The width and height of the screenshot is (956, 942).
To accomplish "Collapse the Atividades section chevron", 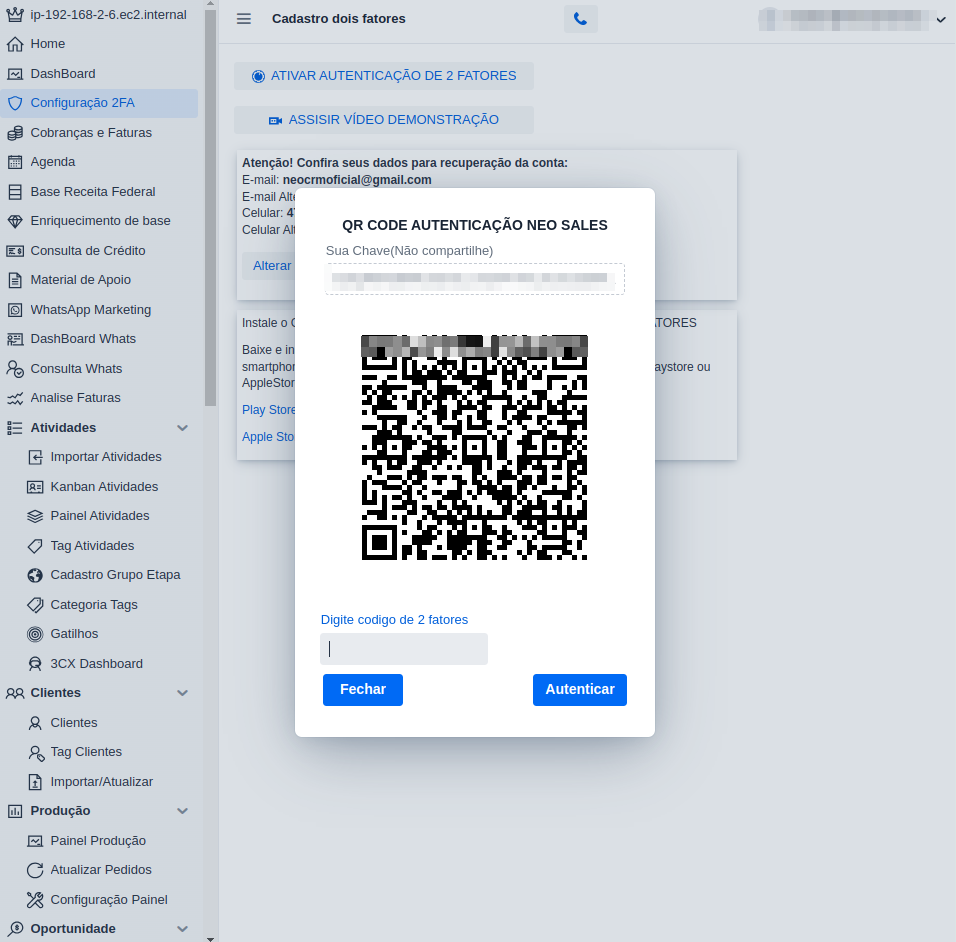I will tap(183, 428).
